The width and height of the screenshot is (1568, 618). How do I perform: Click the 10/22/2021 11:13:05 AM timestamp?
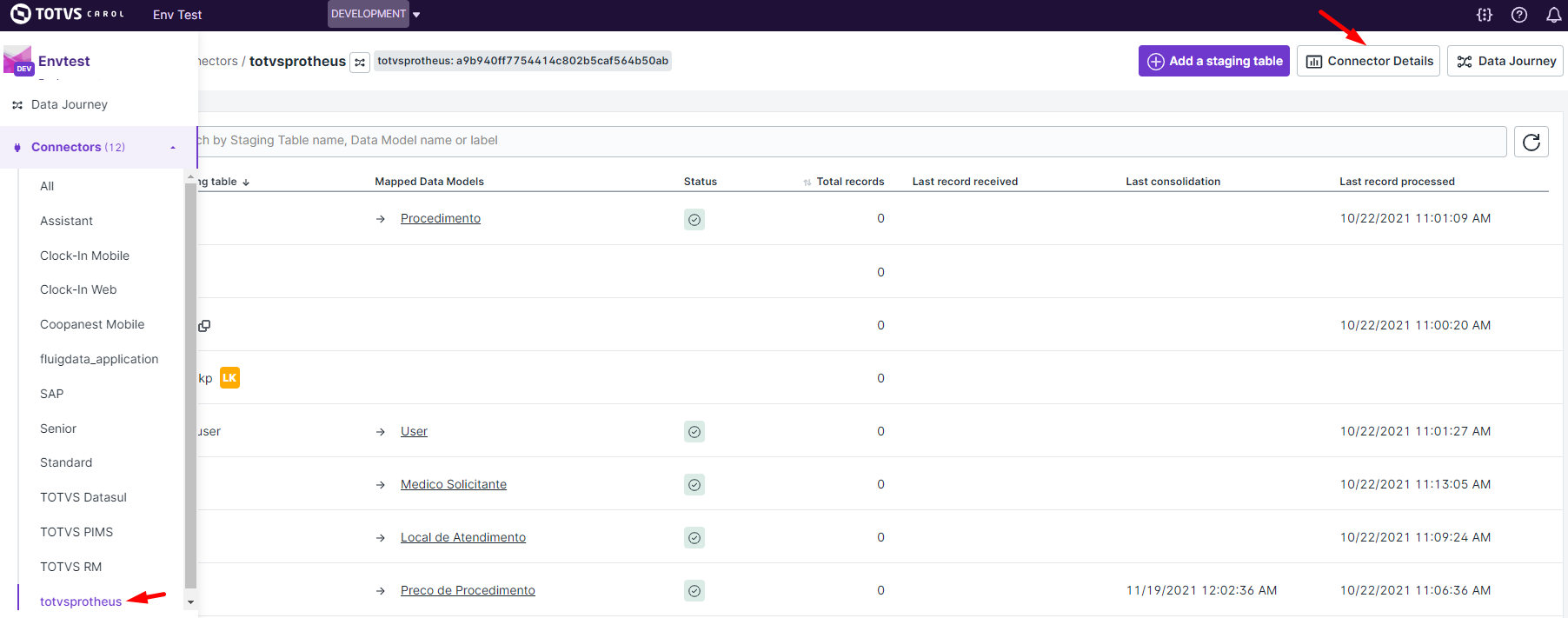click(x=1415, y=484)
